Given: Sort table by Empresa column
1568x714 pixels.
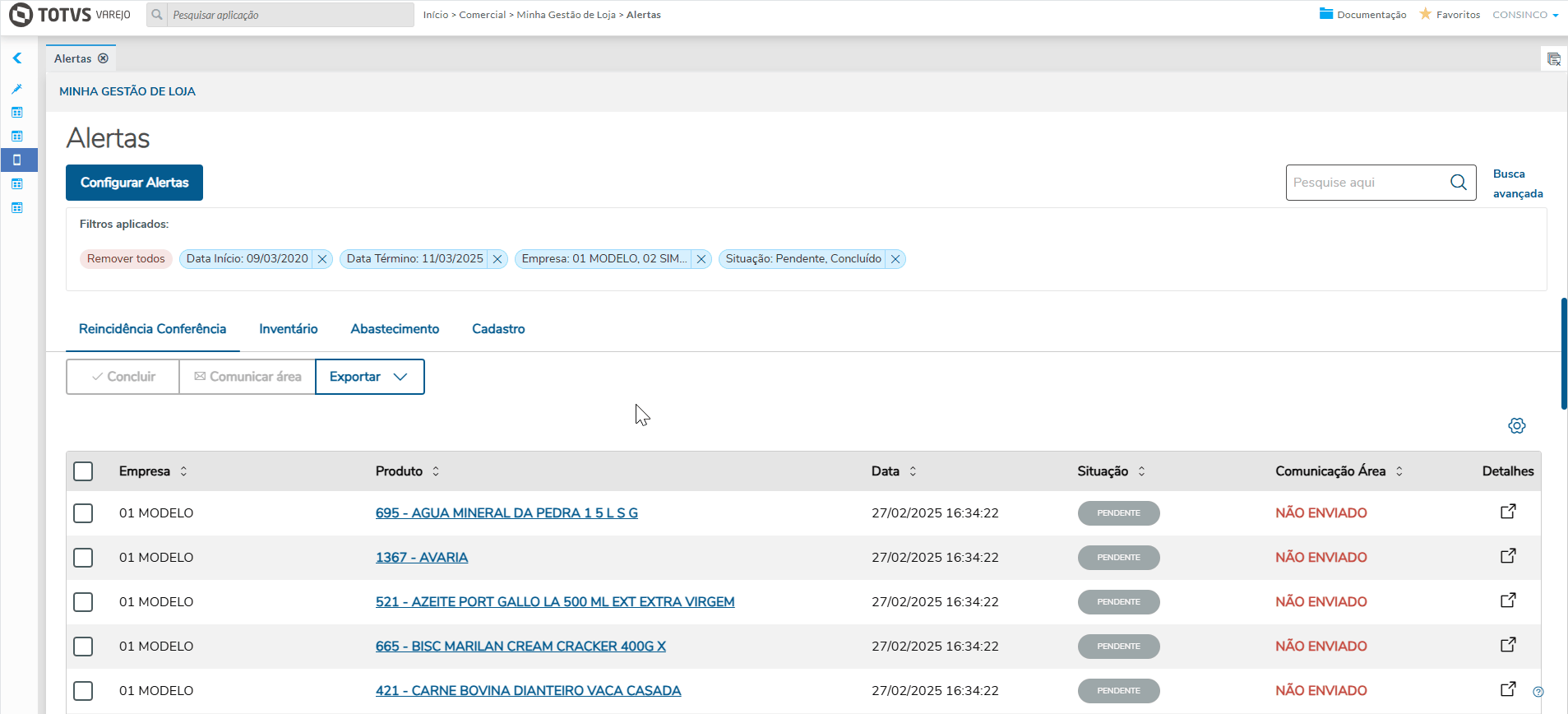Looking at the screenshot, I should tap(183, 471).
